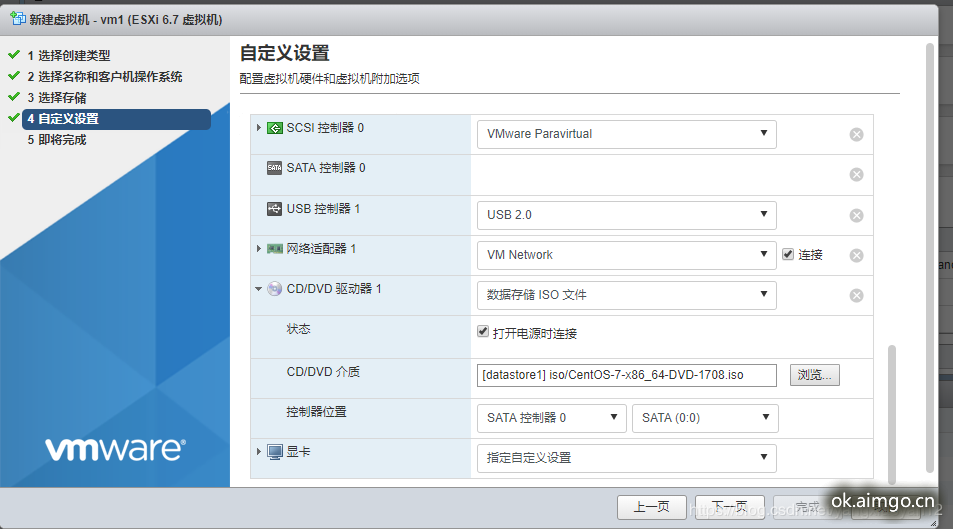Open the USB 2.0 version dropdown
The width and height of the screenshot is (953, 529).
click(626, 214)
